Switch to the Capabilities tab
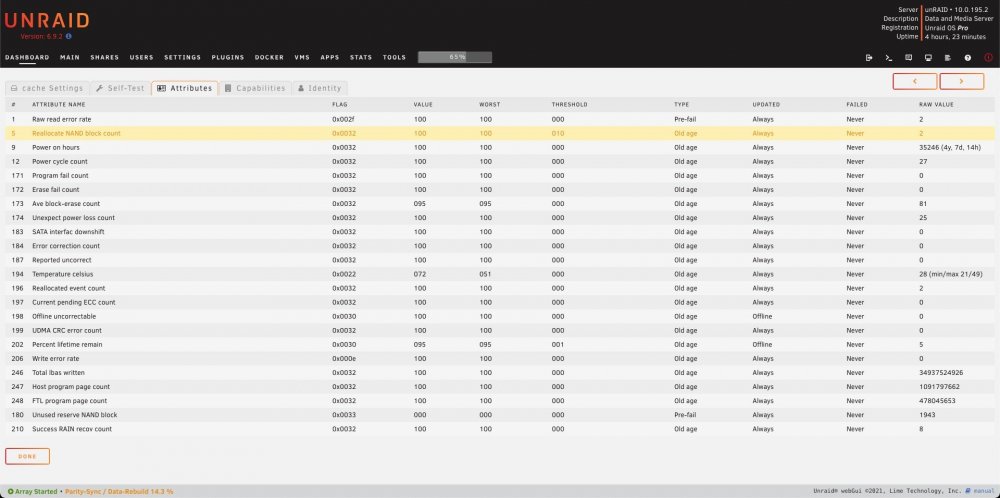This screenshot has width=1000, height=498. (255, 88)
